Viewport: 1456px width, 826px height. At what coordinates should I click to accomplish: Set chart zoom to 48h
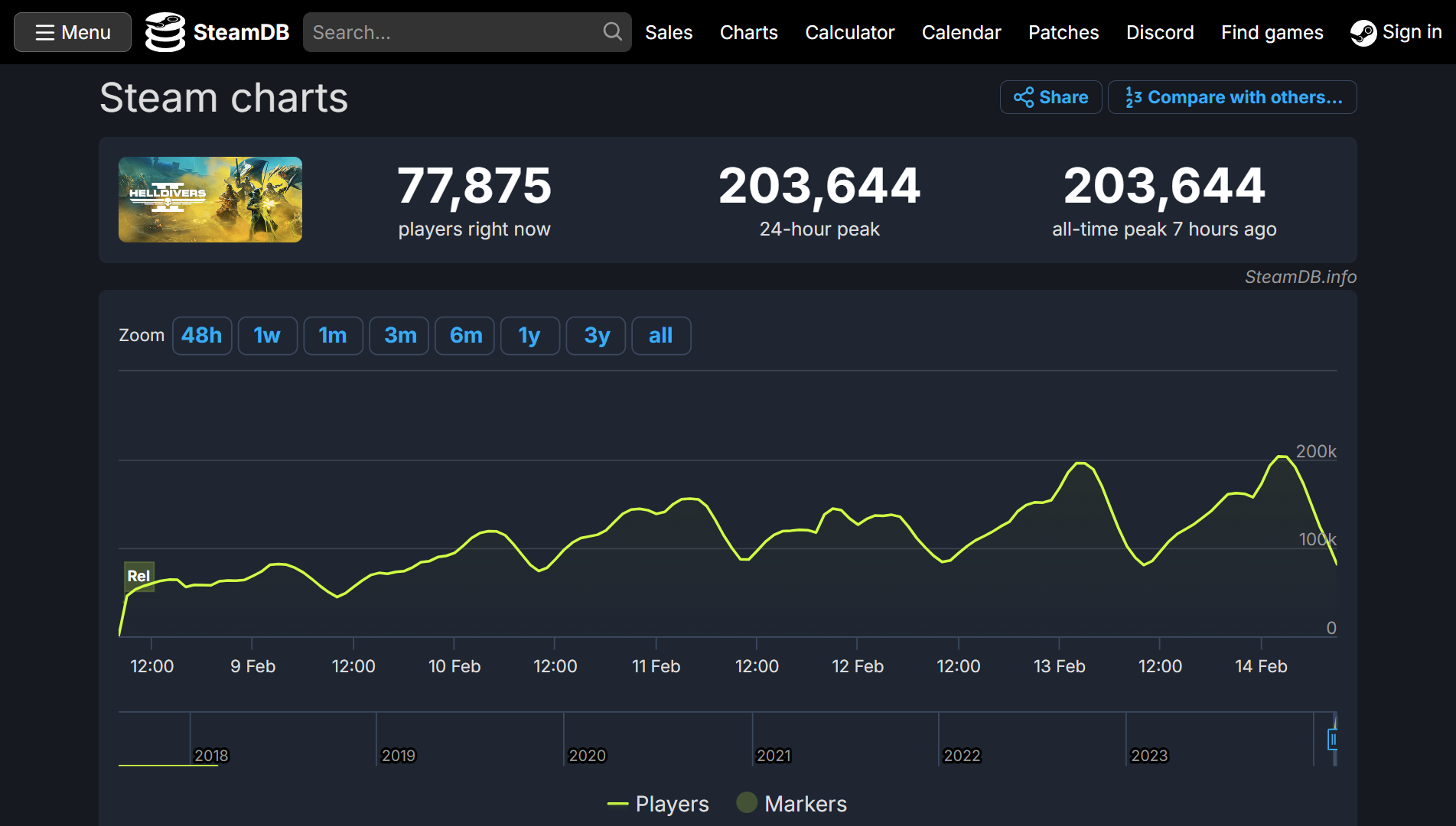202,336
